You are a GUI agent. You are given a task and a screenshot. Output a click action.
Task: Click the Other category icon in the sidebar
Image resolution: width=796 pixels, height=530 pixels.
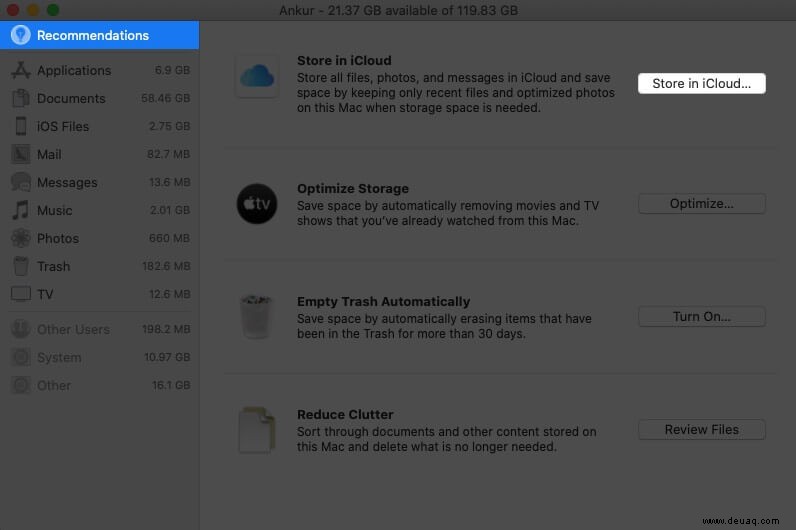tap(21, 385)
